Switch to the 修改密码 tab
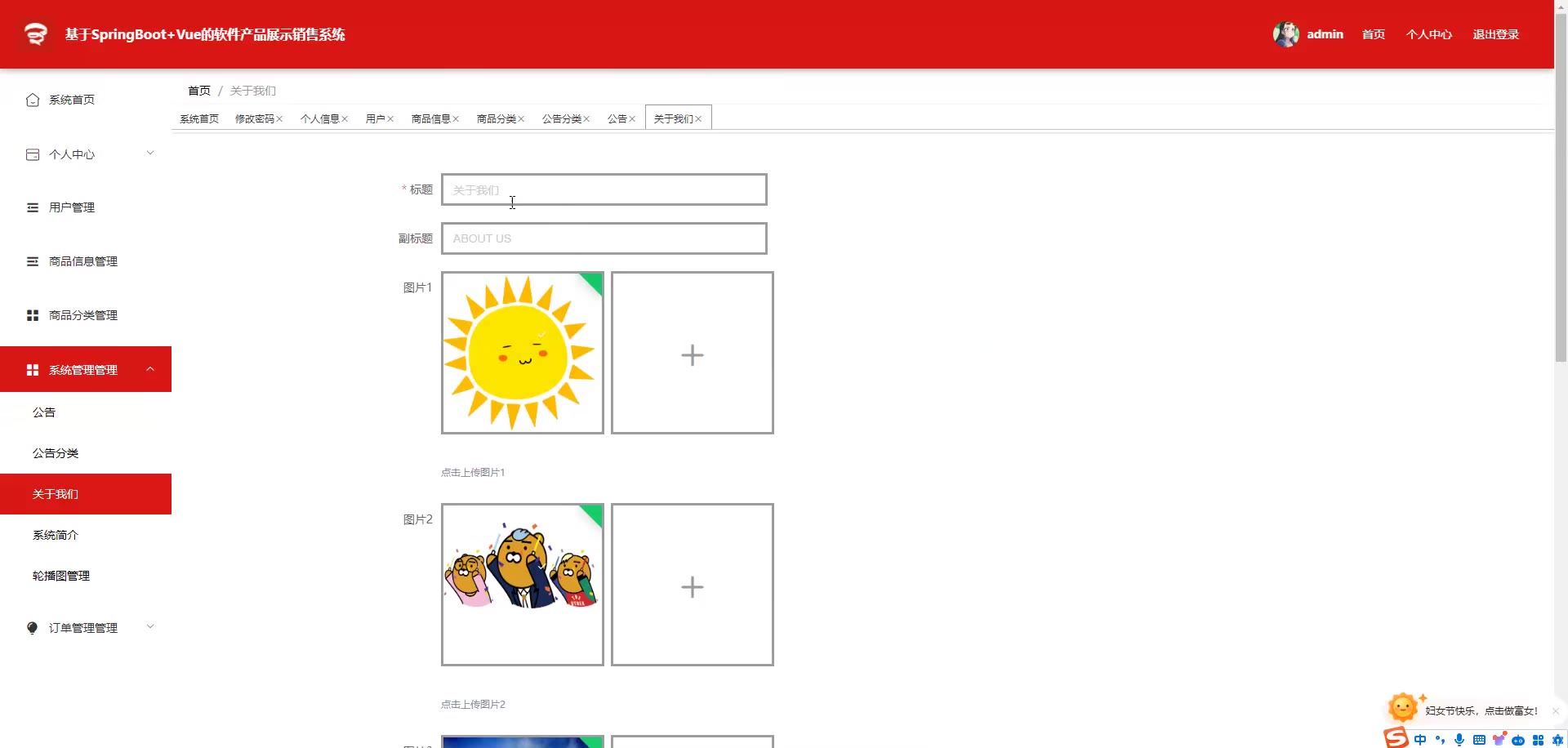 (x=255, y=119)
